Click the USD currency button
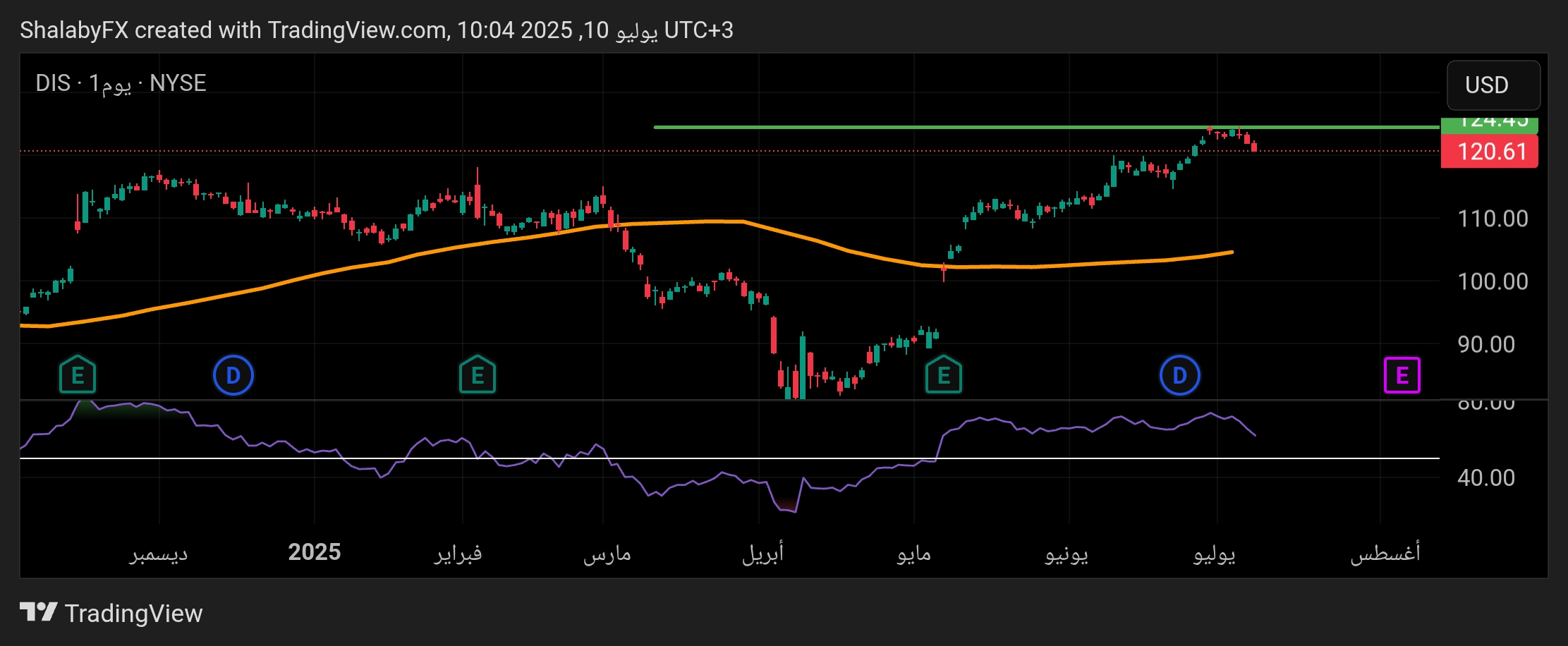This screenshot has height=646, width=1568. tap(1493, 85)
